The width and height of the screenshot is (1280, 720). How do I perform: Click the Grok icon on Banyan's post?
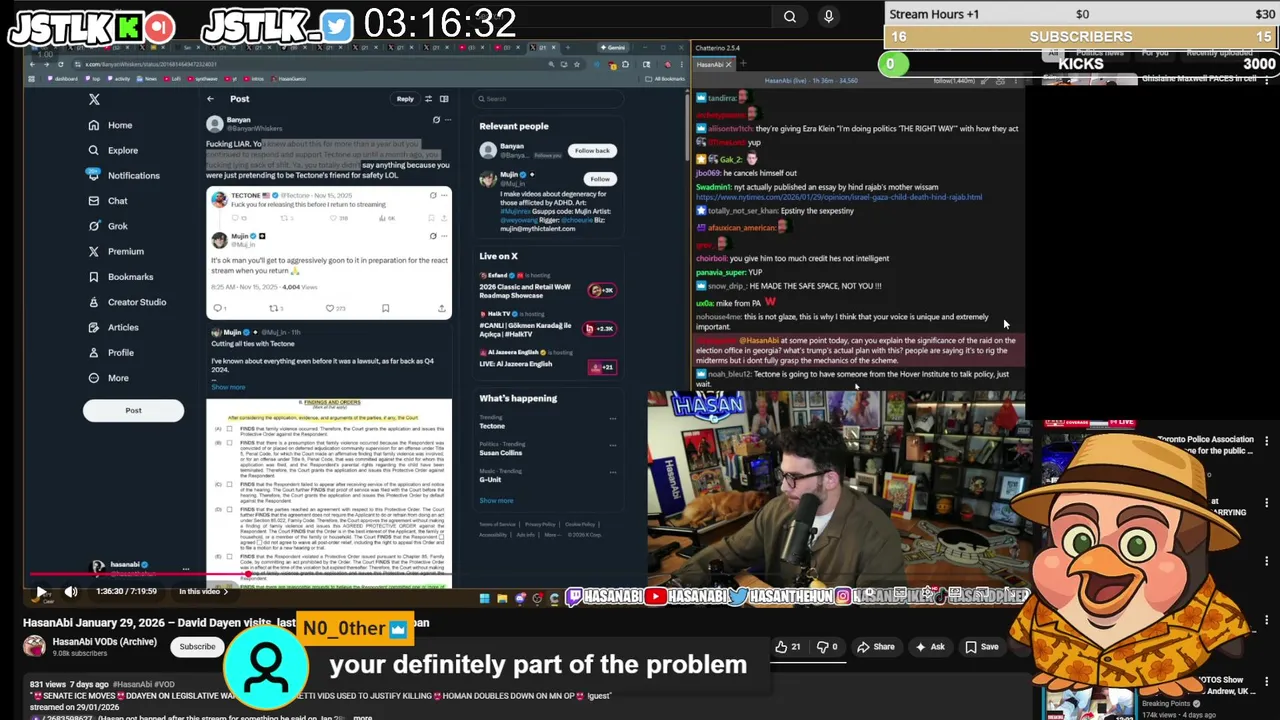pos(436,120)
